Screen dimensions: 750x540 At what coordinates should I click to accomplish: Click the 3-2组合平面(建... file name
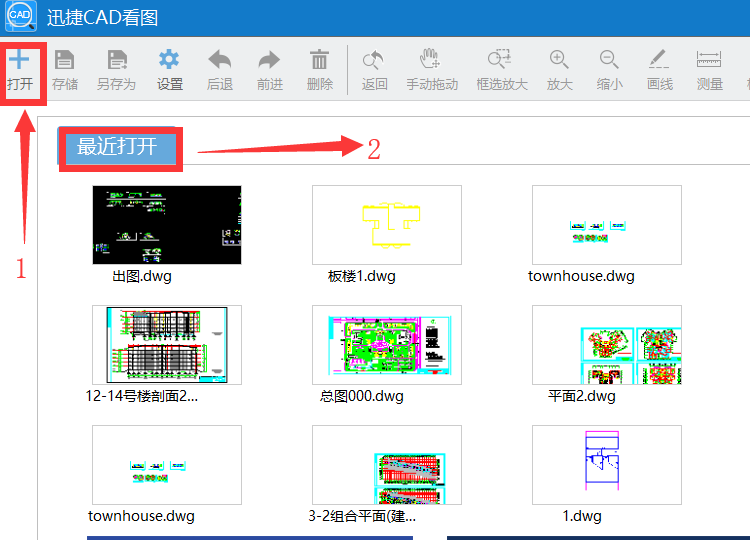(x=362, y=516)
